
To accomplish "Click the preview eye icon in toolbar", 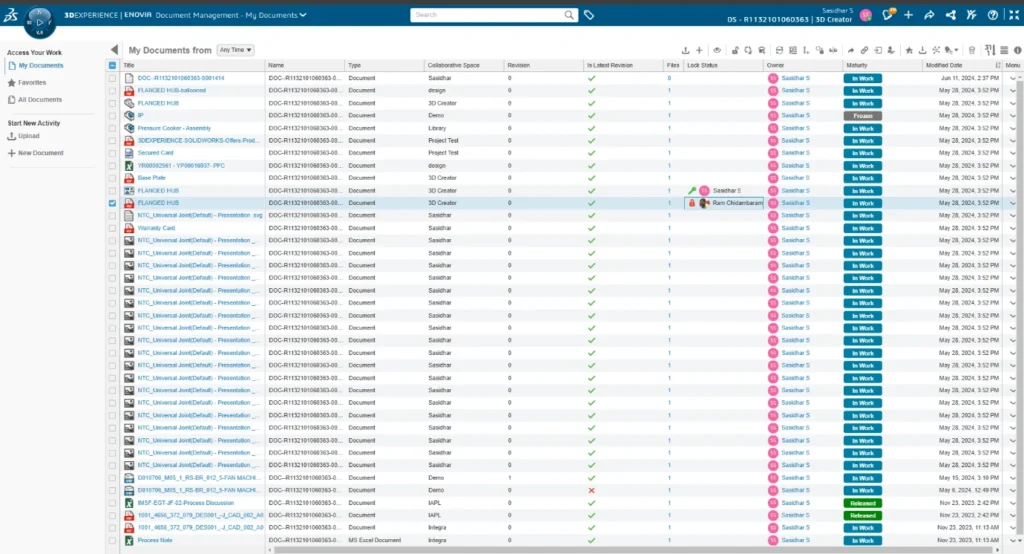I will [717, 50].
